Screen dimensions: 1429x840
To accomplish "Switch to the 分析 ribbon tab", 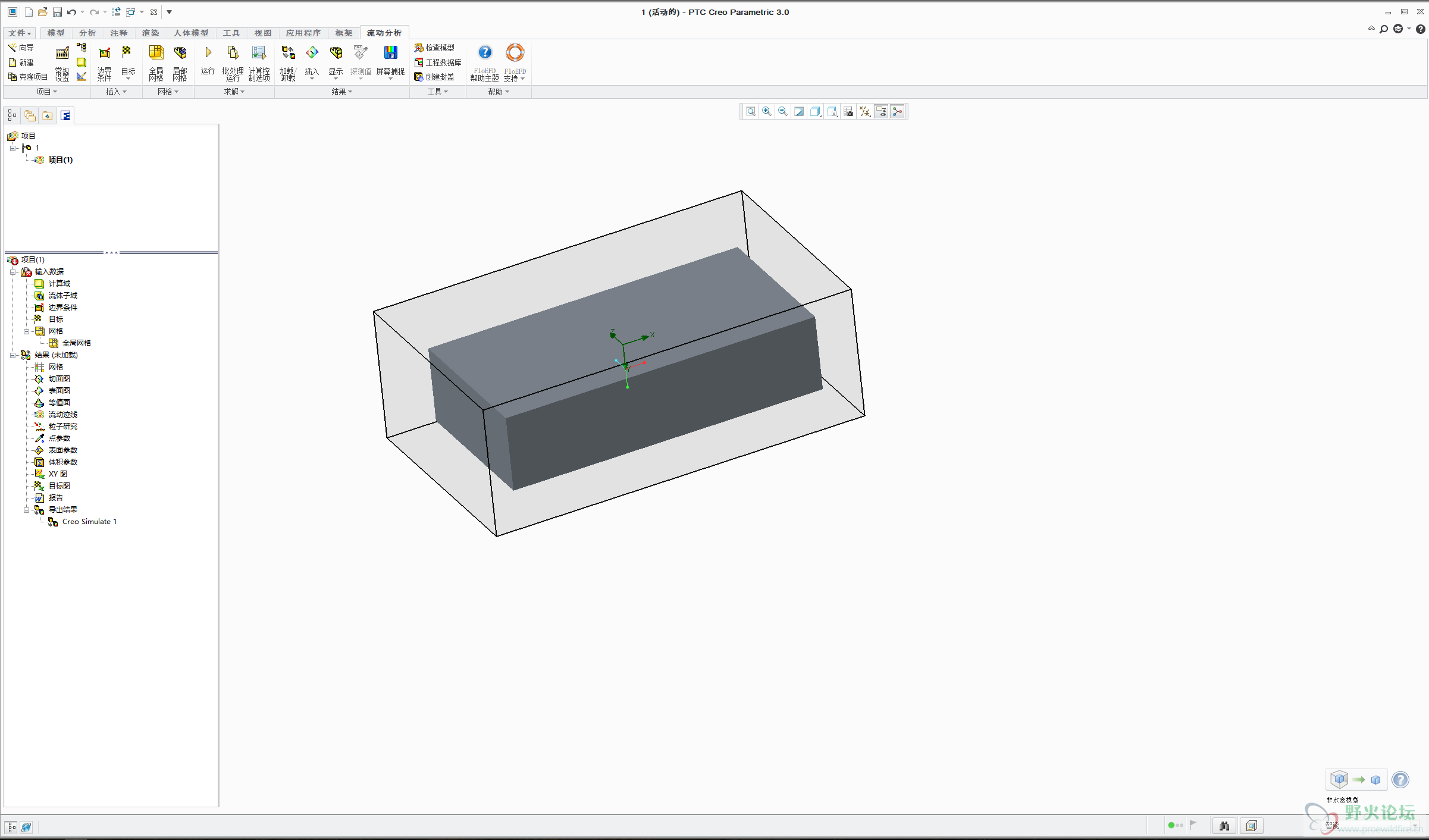I will 87,33.
